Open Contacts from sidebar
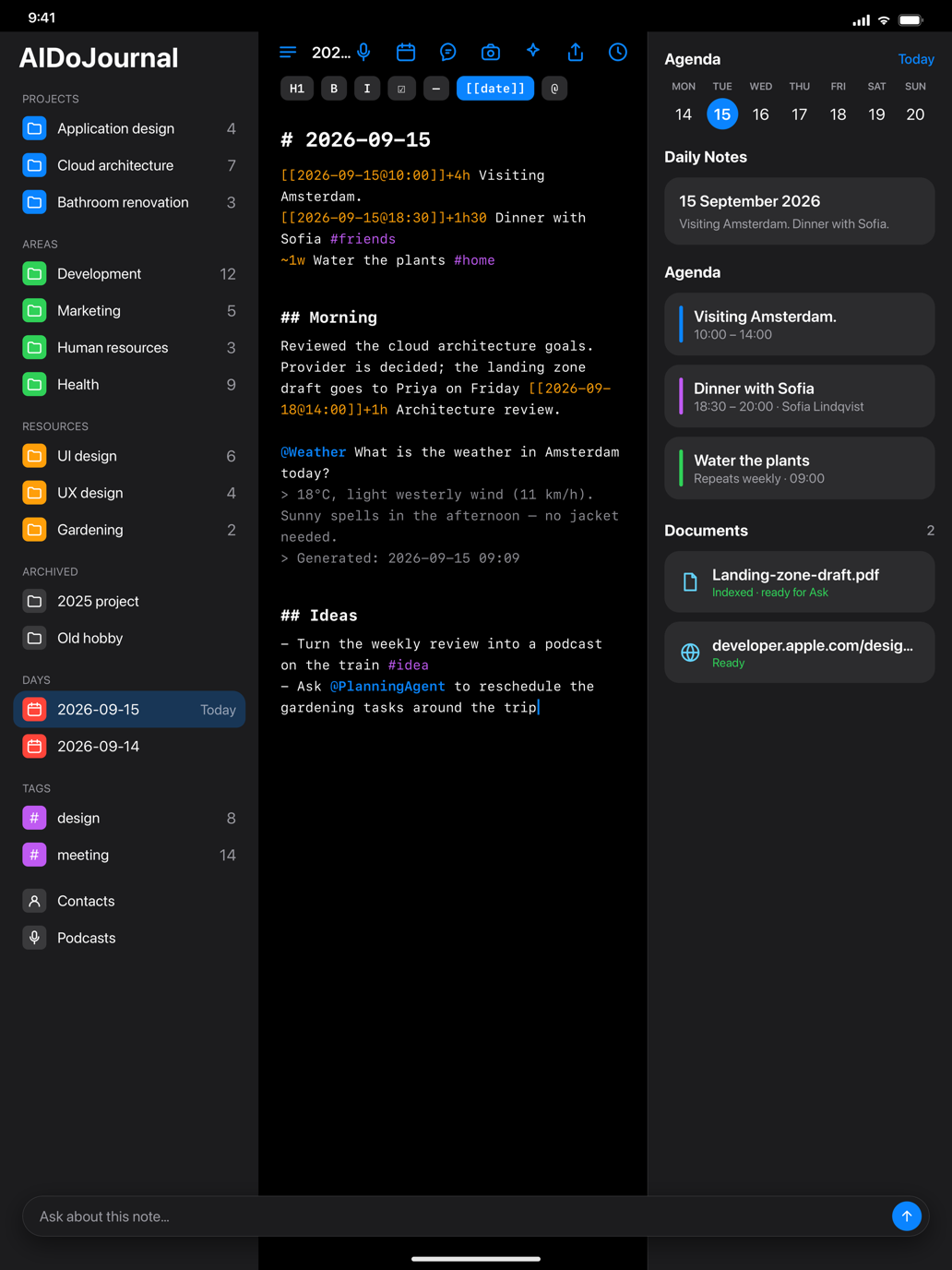The image size is (952, 1270). click(129, 901)
